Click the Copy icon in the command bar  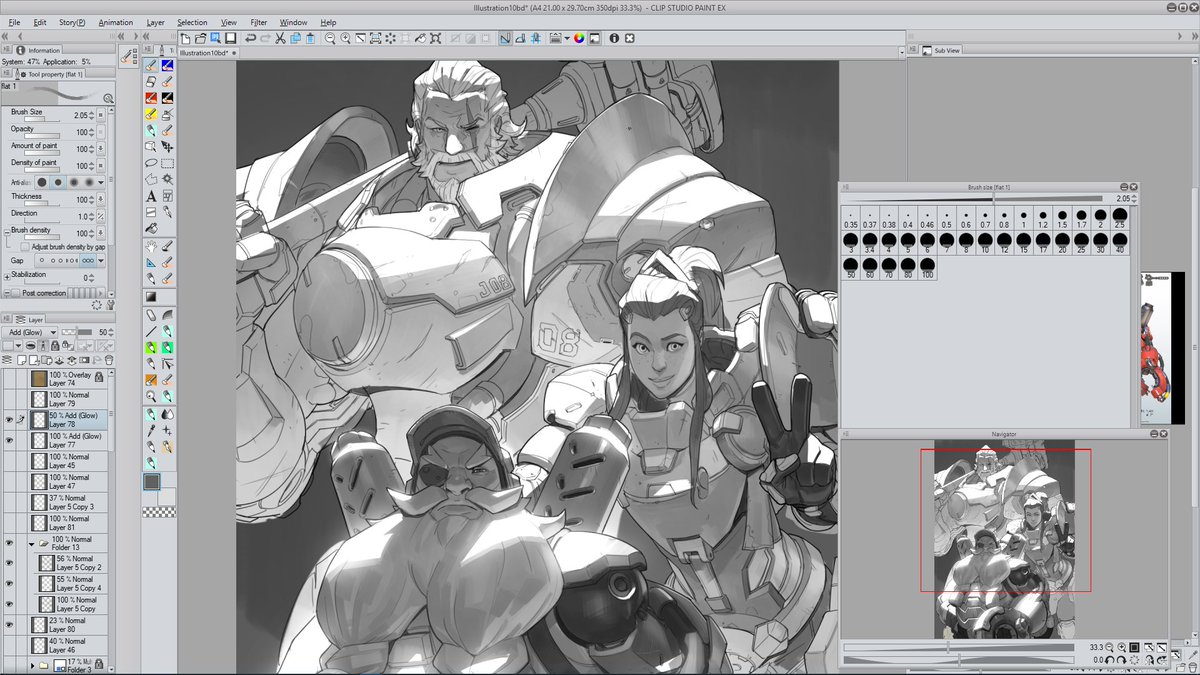tap(295, 39)
